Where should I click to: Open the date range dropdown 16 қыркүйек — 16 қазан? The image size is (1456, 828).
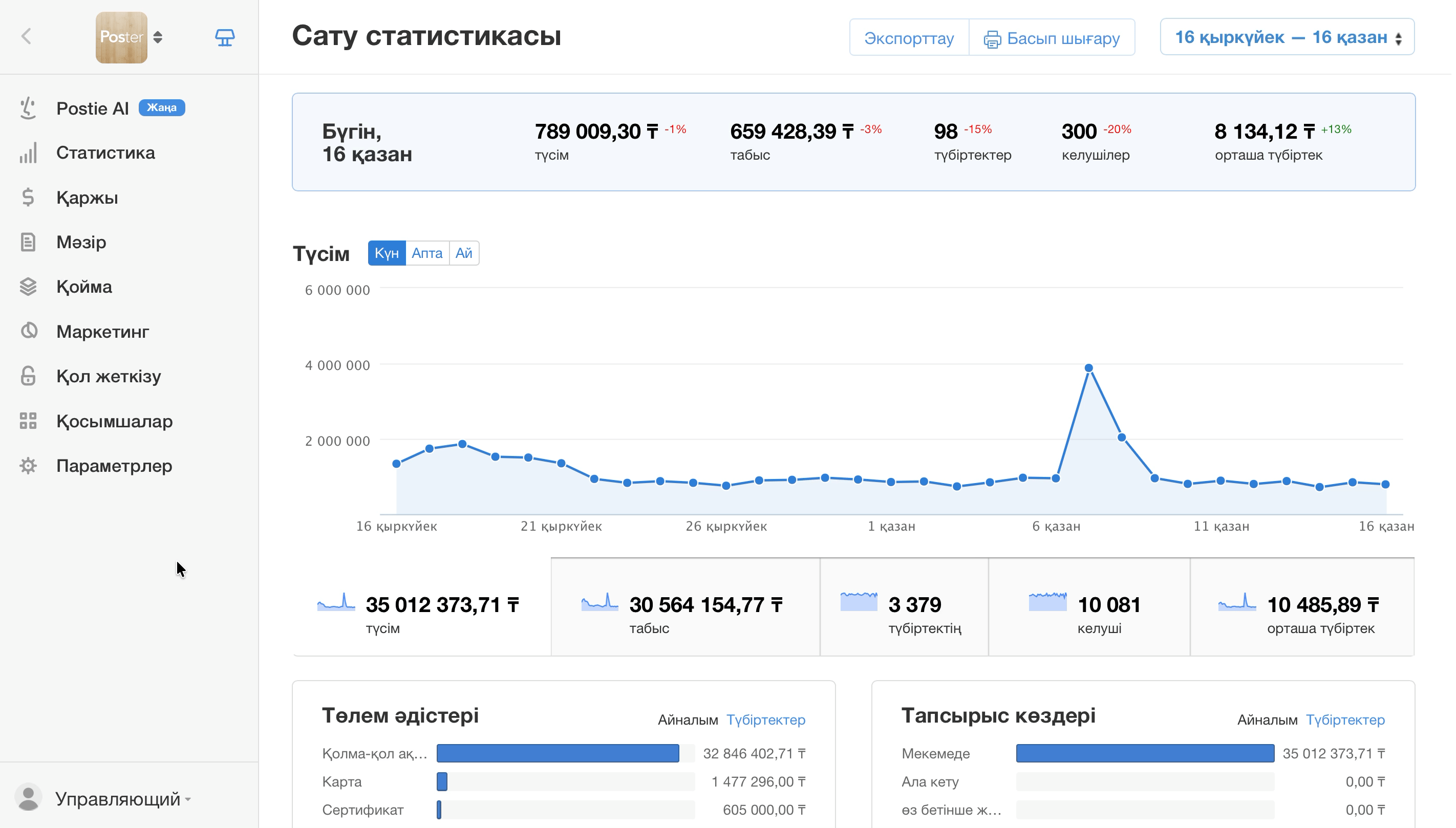pos(1287,37)
